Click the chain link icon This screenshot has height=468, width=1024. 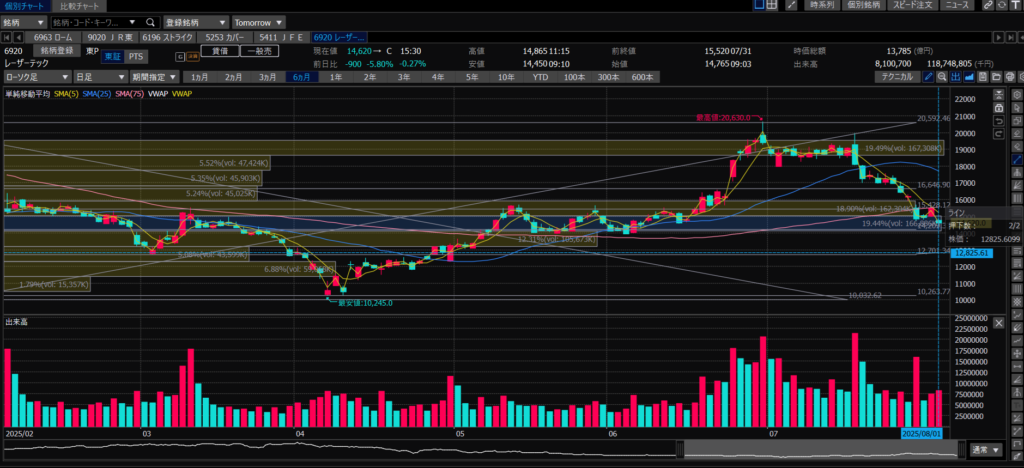coord(988,5)
